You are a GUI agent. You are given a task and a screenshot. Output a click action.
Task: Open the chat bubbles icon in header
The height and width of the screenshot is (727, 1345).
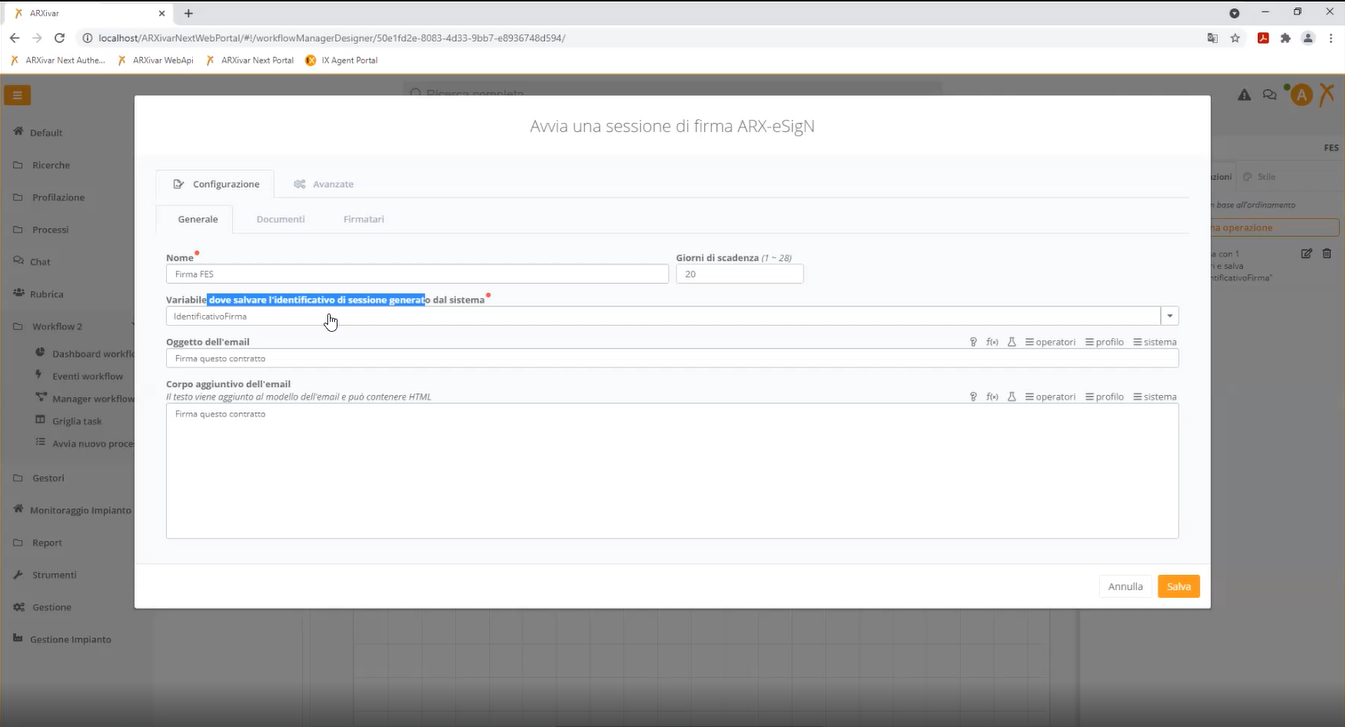point(1269,95)
